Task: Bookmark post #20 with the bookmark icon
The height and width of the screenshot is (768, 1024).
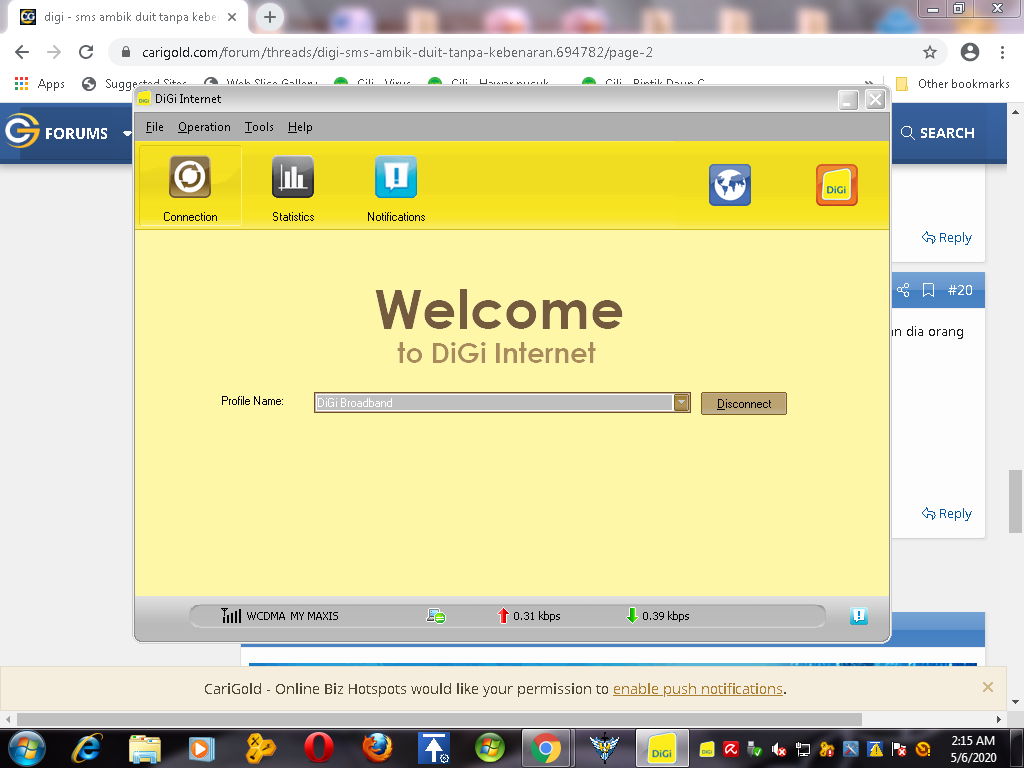Action: 928,290
